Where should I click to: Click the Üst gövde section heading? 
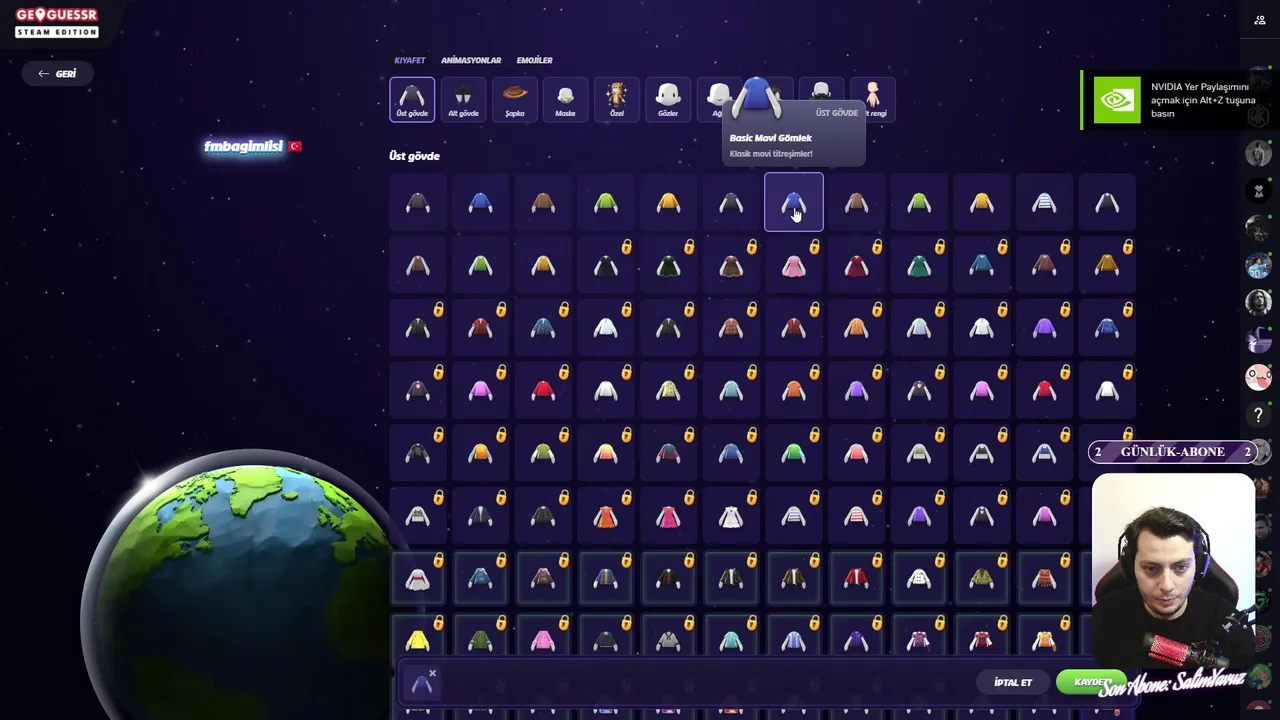pos(414,156)
